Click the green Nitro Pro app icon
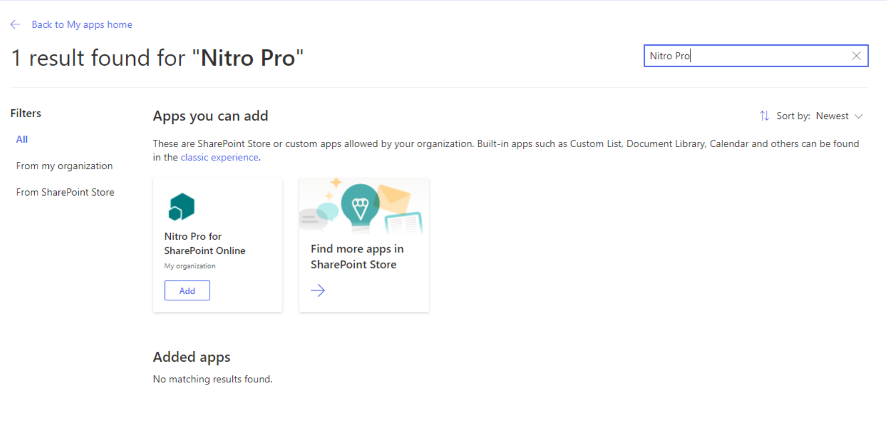This screenshot has width=888, height=448. click(181, 207)
